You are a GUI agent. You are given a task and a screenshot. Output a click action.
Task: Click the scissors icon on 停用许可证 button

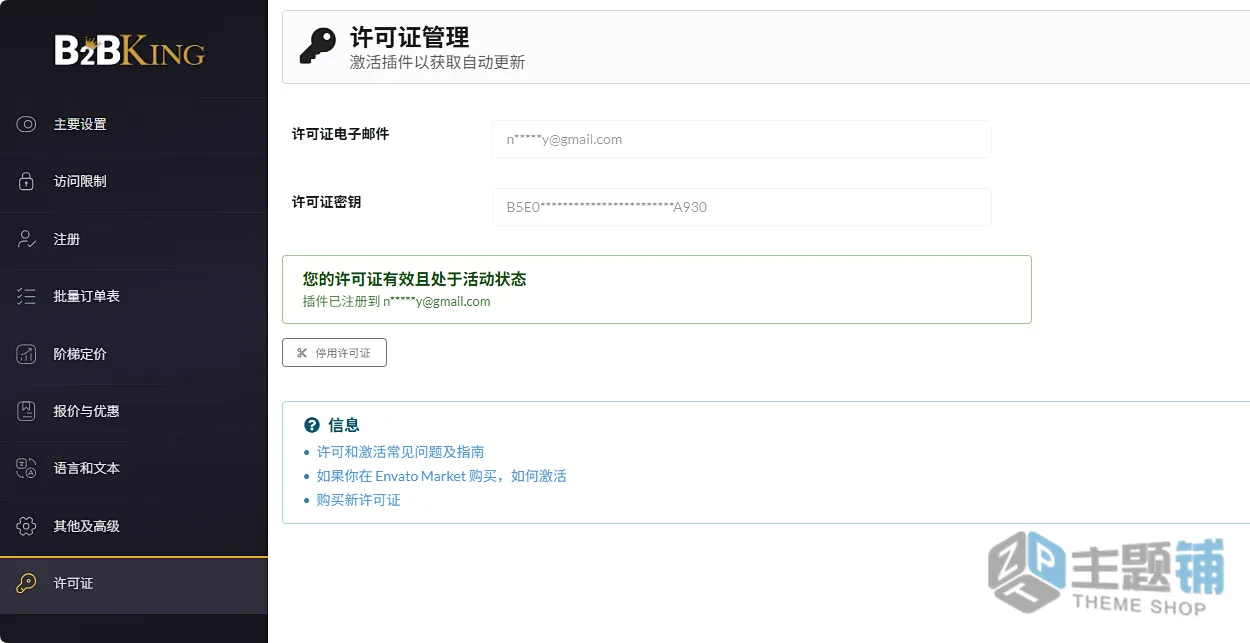pyautogui.click(x=302, y=353)
